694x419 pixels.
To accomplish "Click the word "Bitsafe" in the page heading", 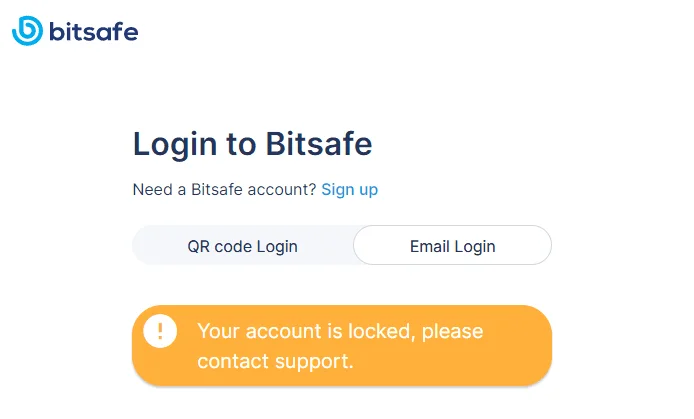I will 319,143.
